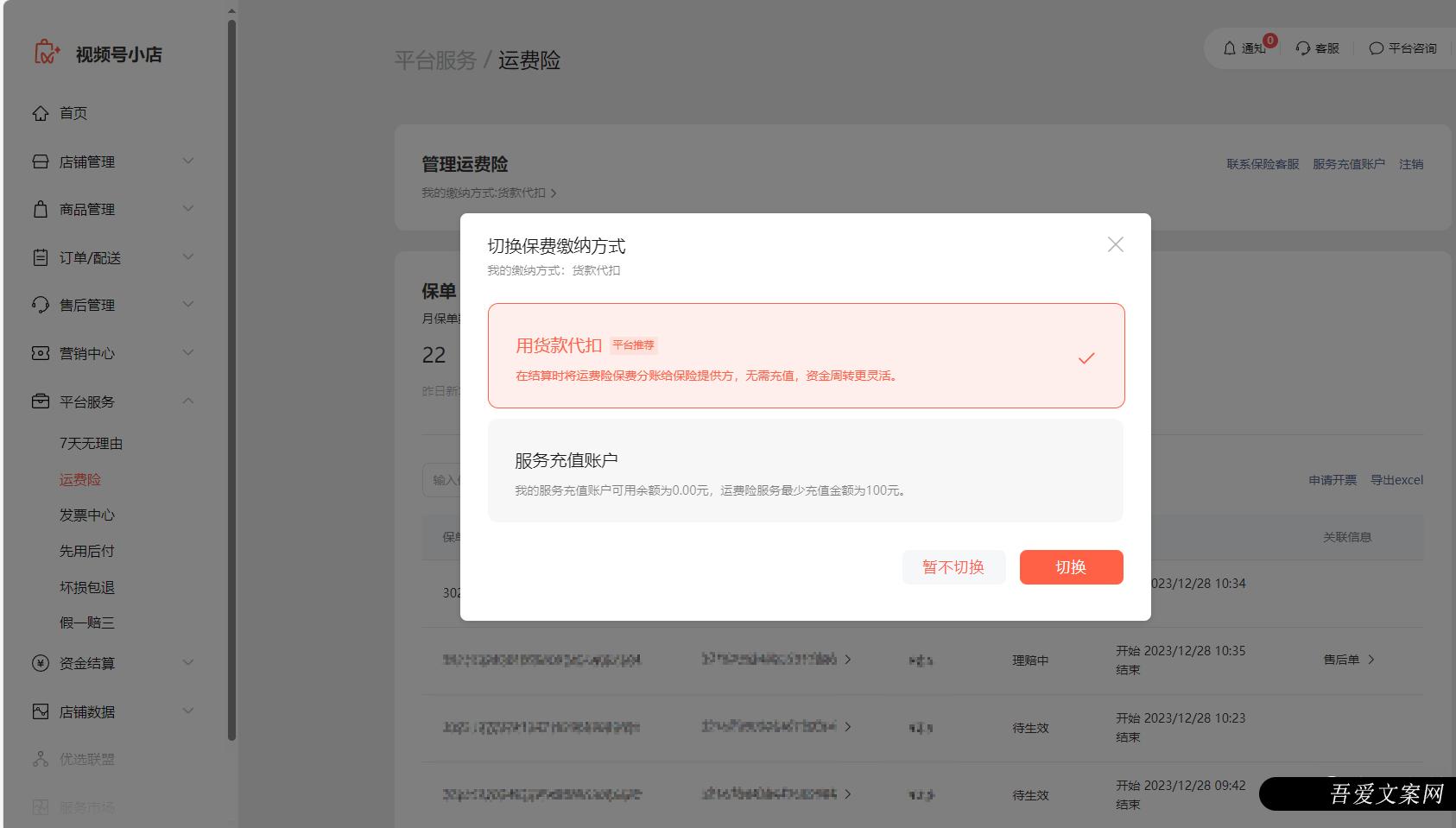Open 首页 home icon in sidebar
This screenshot has width=1456, height=828.
[x=41, y=113]
